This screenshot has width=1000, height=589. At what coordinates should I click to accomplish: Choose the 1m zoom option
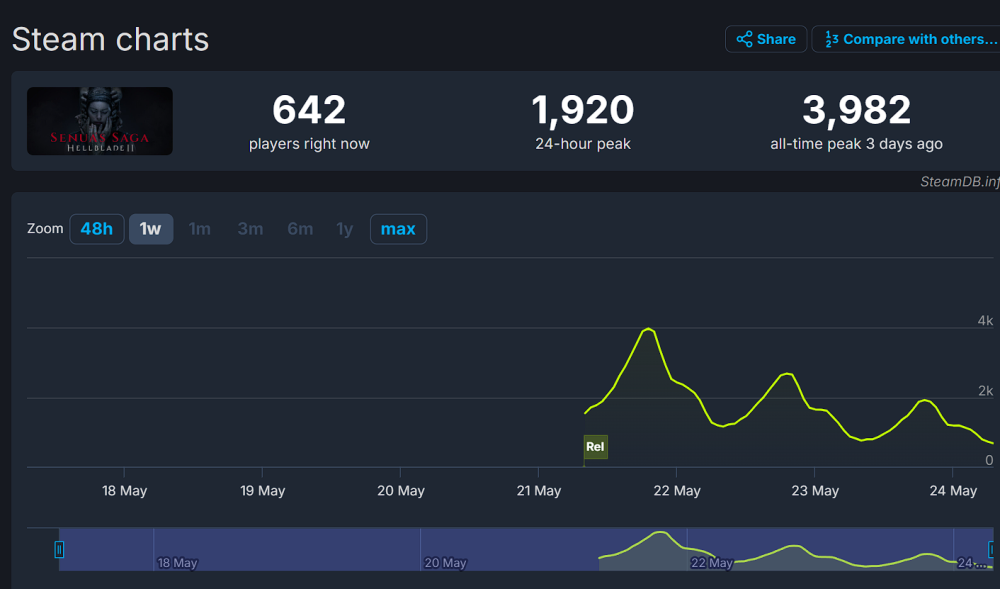click(200, 229)
